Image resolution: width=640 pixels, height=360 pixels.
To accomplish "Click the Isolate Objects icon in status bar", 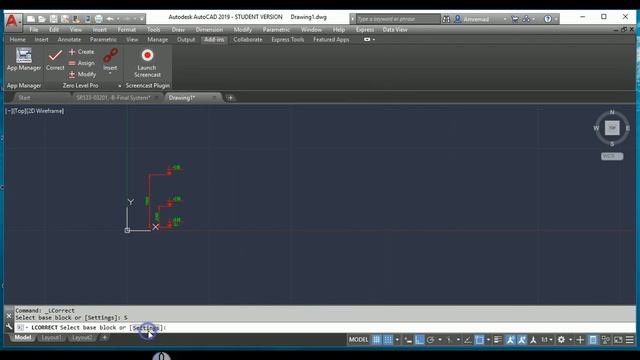I will pyautogui.click(x=606, y=340).
